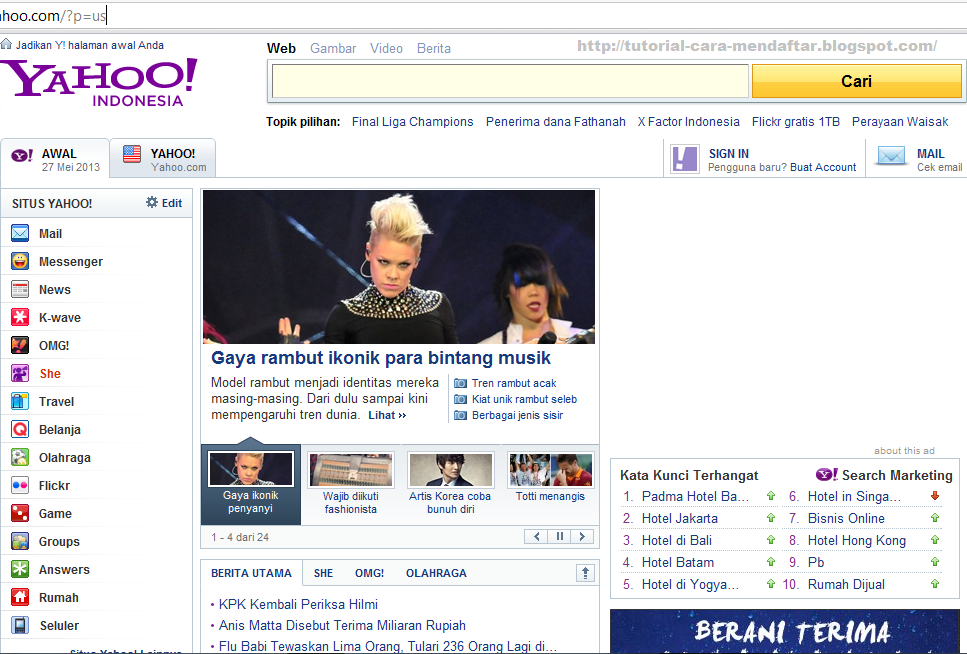Open the Final Liga Champions topic
The width and height of the screenshot is (967, 654).
pos(413,122)
